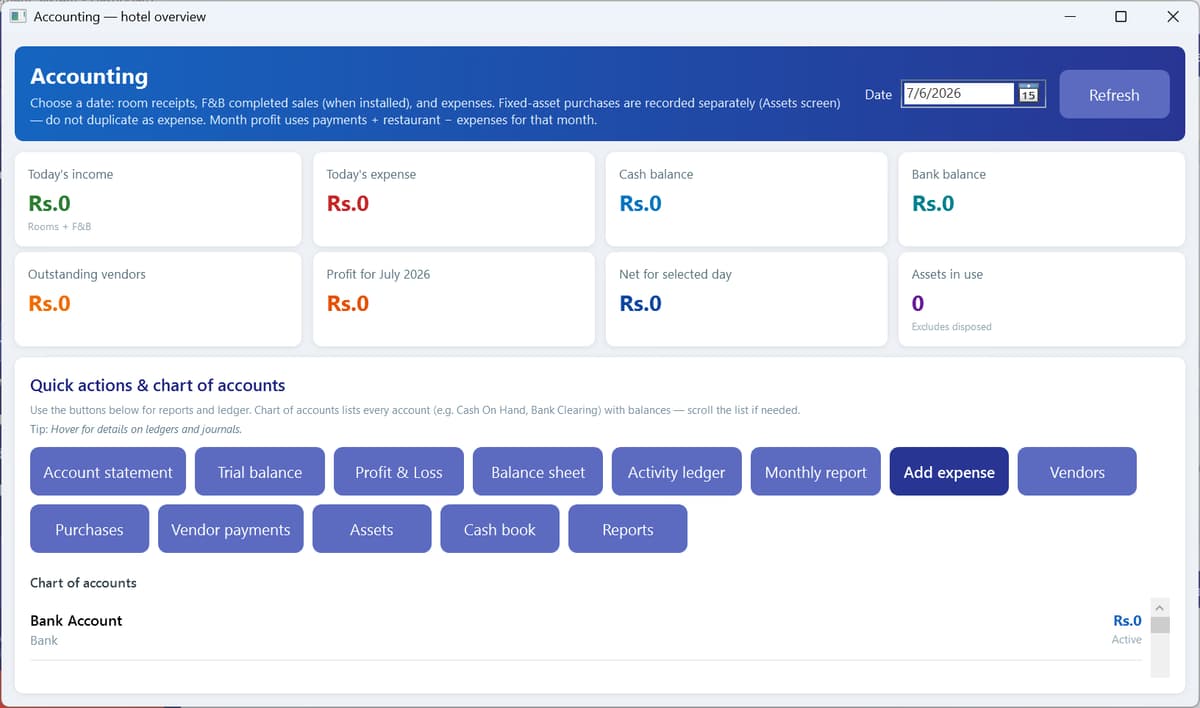The height and width of the screenshot is (708, 1200).
Task: Open the Account statement report
Action: click(108, 471)
